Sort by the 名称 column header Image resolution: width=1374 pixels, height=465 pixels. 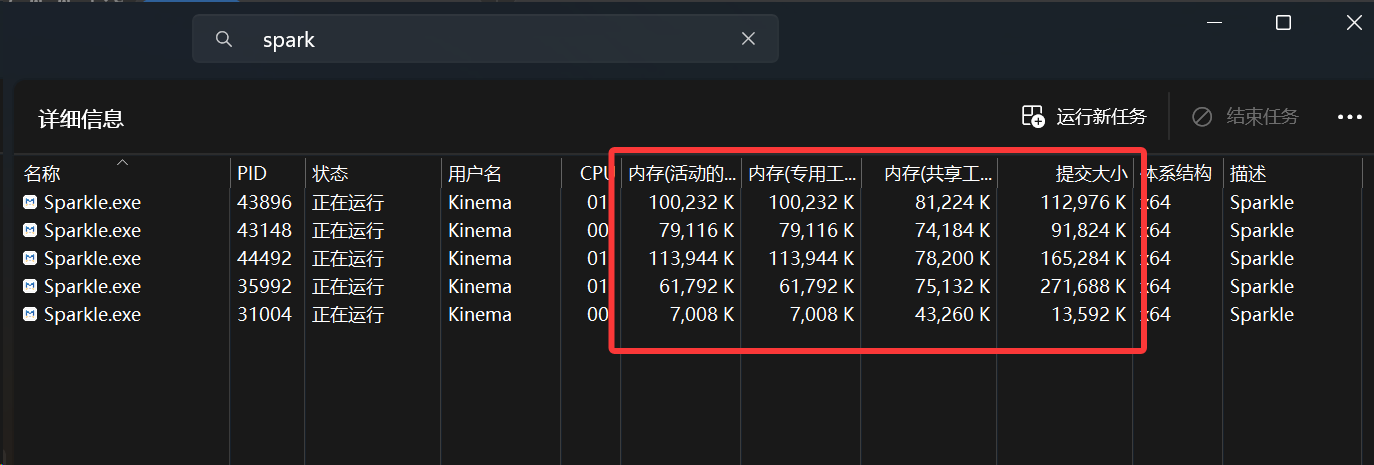(122, 173)
